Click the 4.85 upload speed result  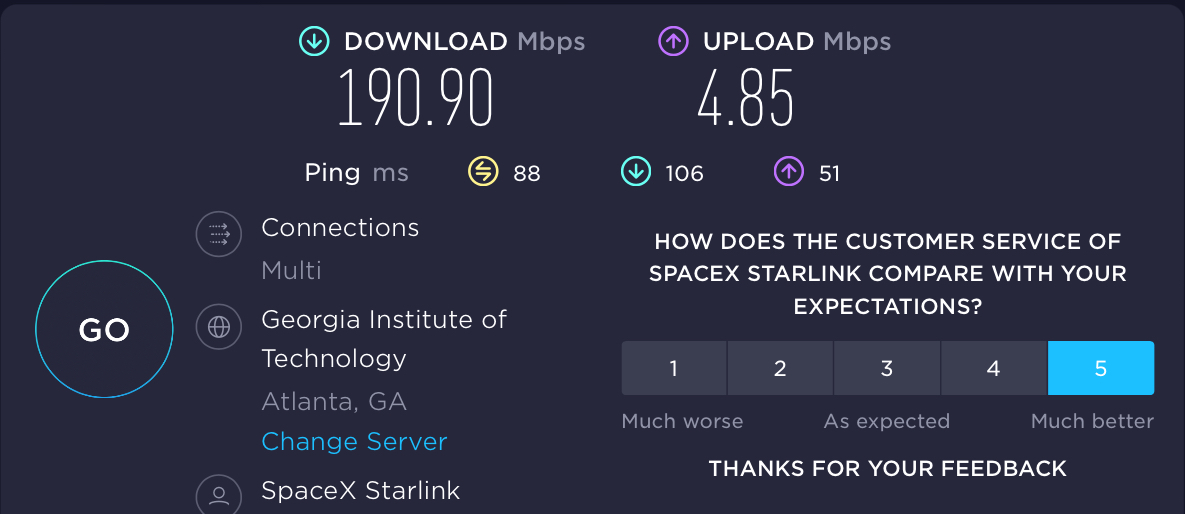[746, 98]
